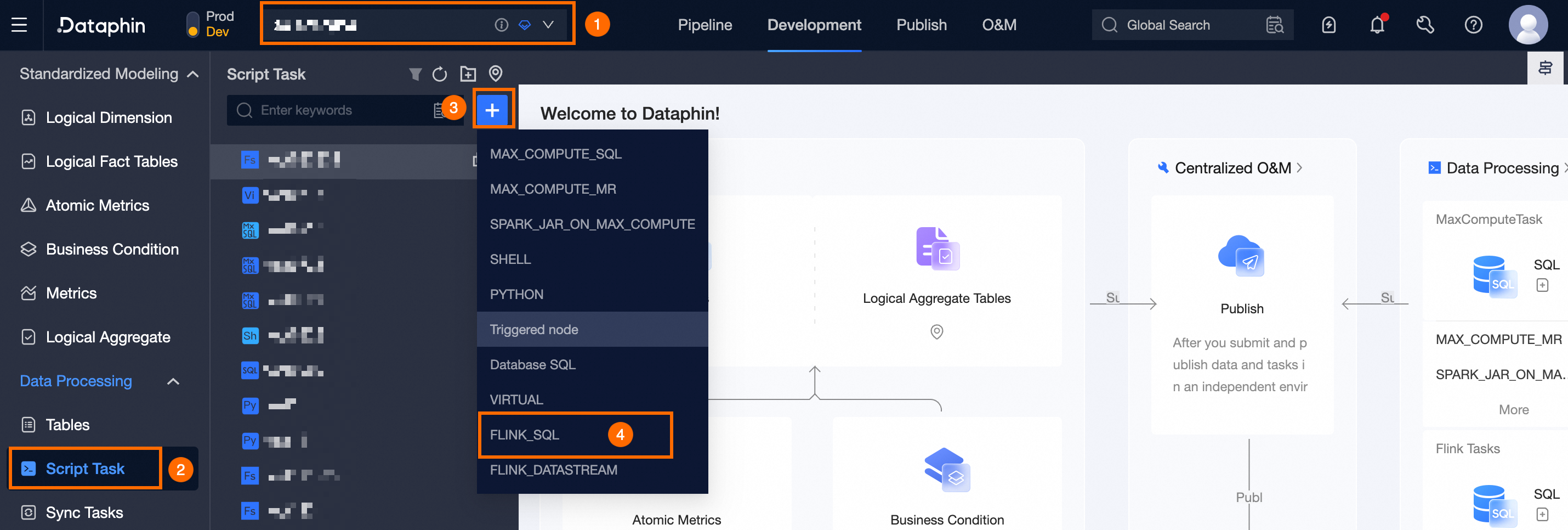Click the Dataphin logo

pyautogui.click(x=101, y=25)
